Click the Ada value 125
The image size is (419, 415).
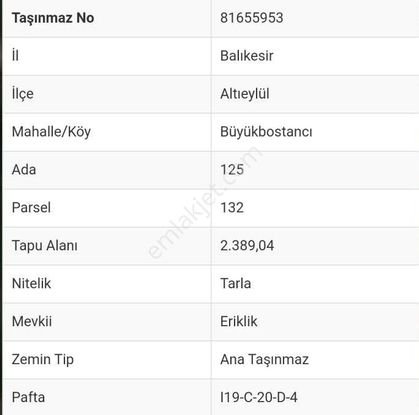(x=232, y=170)
